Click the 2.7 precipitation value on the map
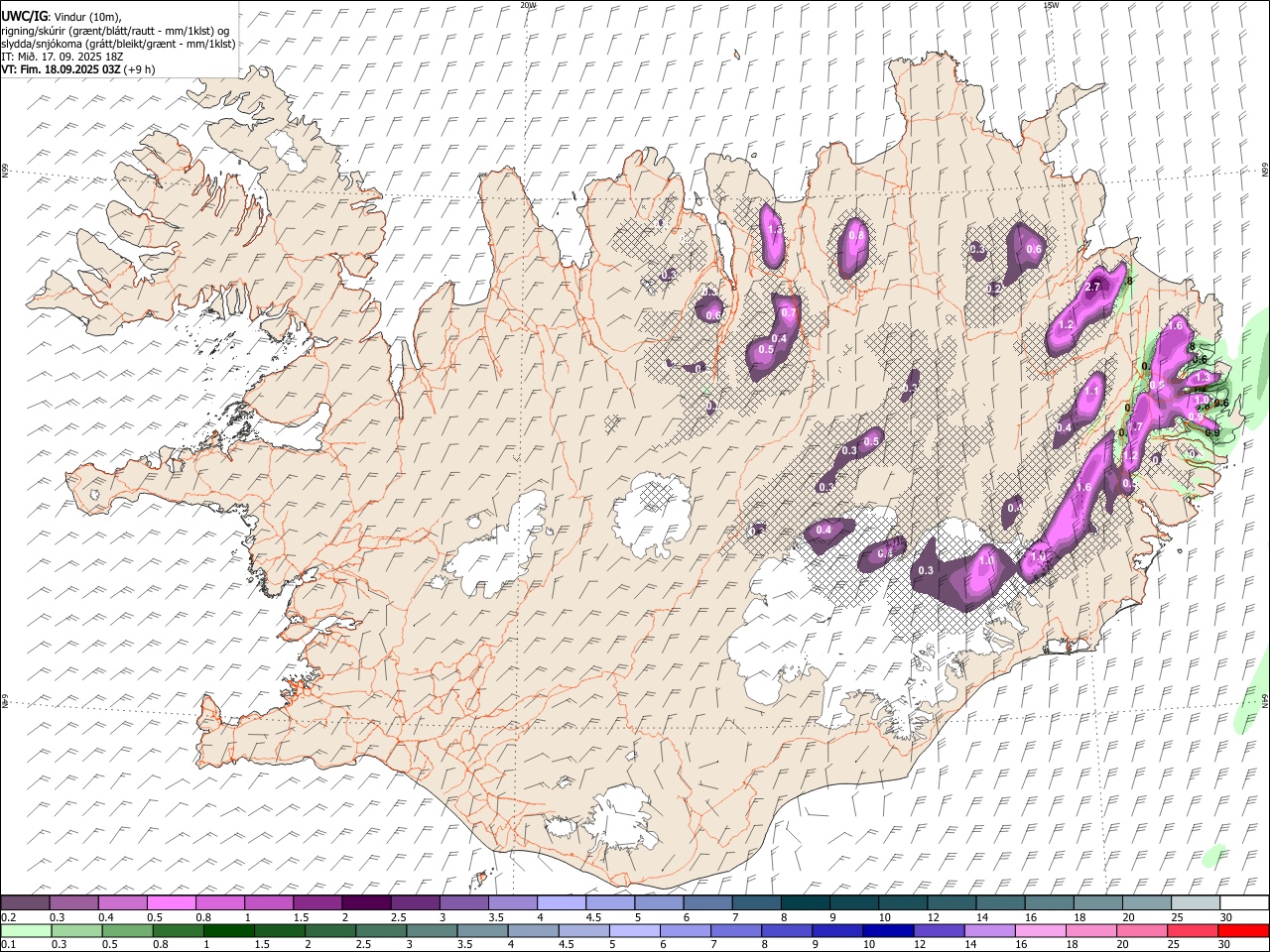1270x952 pixels. (1093, 287)
